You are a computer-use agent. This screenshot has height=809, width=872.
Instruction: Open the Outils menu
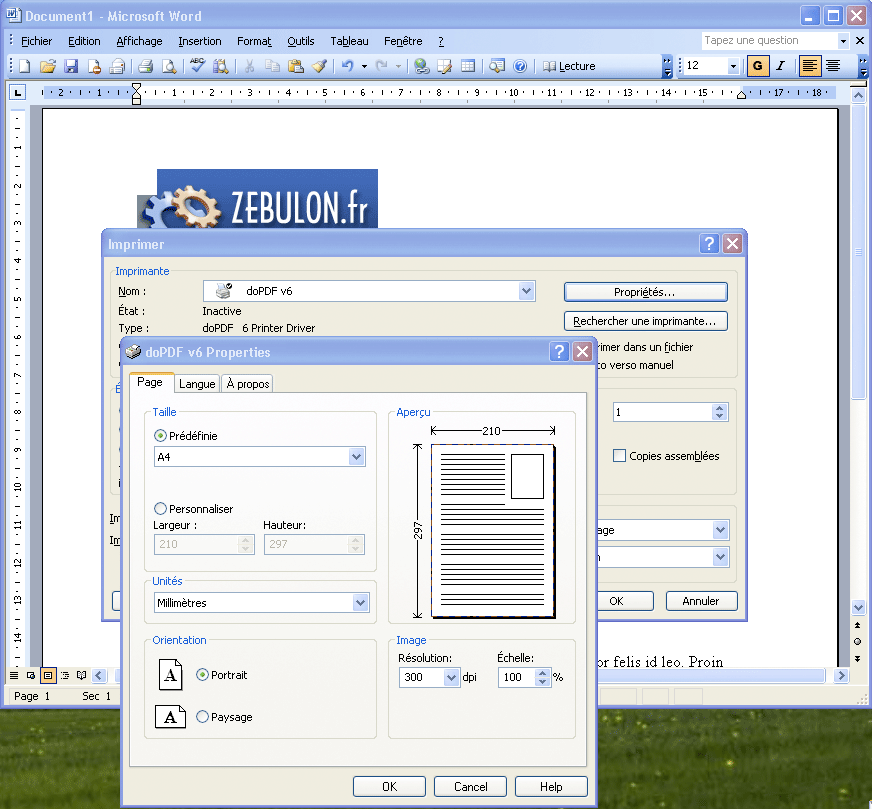pyautogui.click(x=301, y=41)
